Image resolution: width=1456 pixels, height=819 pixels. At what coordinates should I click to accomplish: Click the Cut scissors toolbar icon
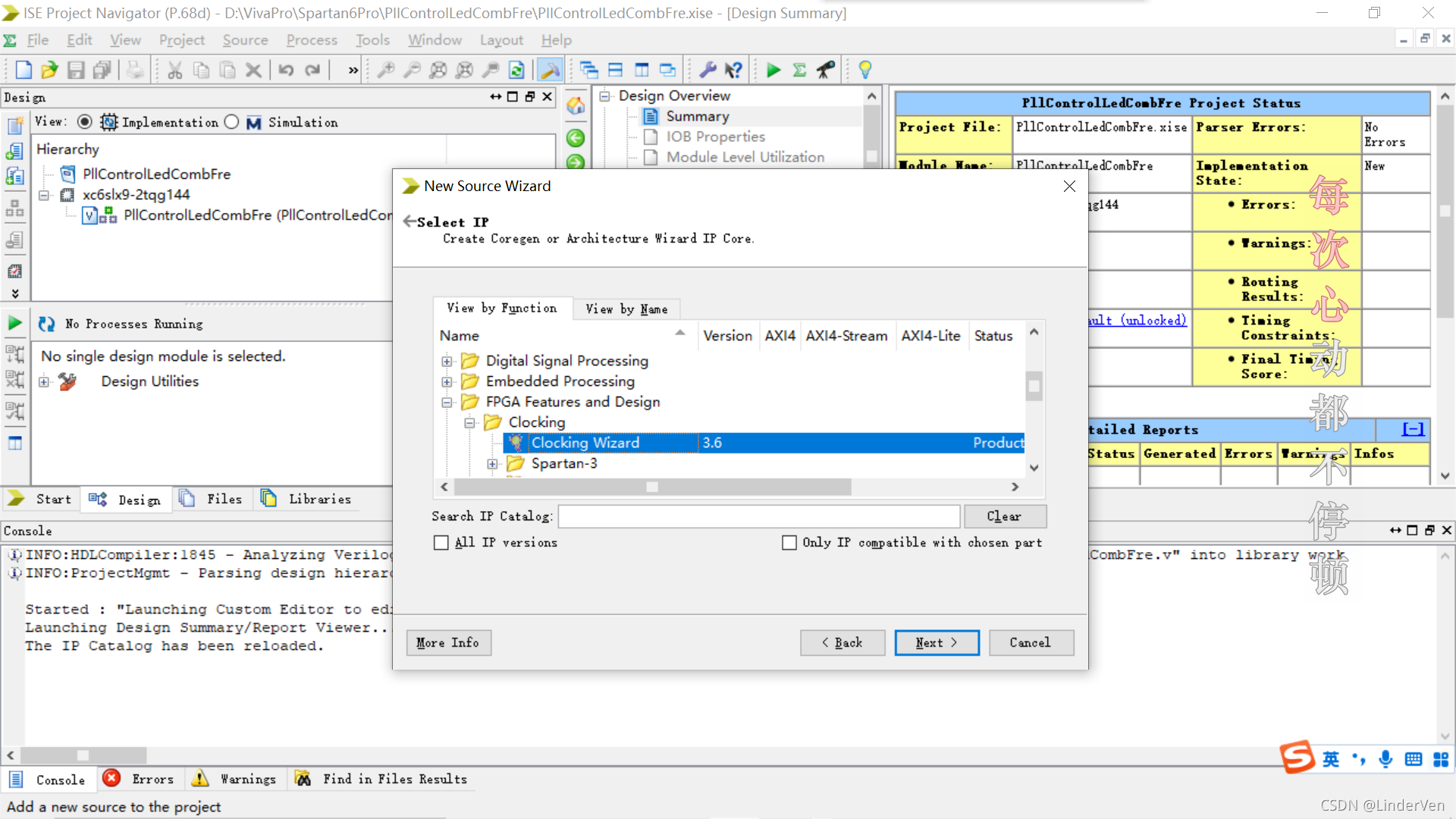(x=175, y=71)
